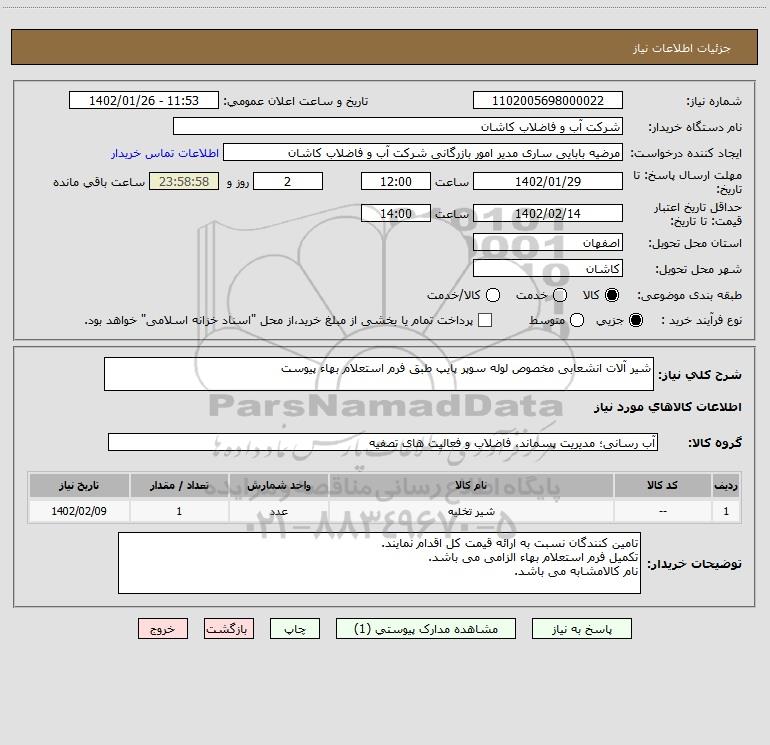Image resolution: width=770 pixels, height=745 pixels.
Task: Click the request creator field
Action: coord(423,153)
